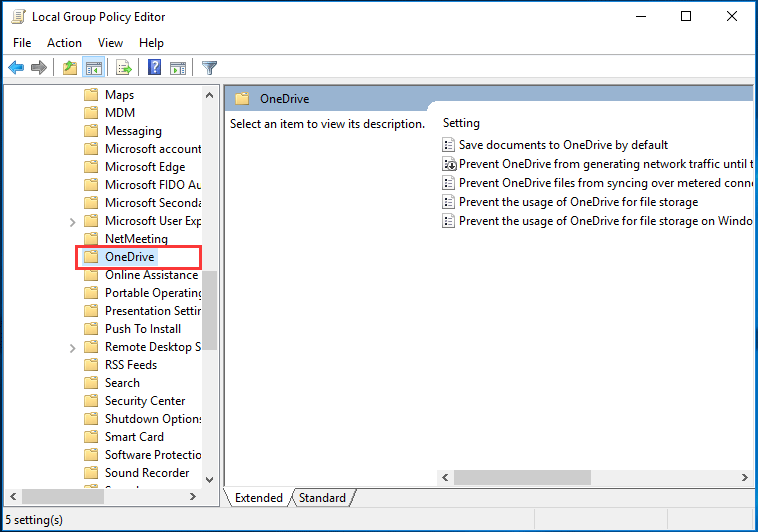Maximize the Local Group Policy Editor window
The height and width of the screenshot is (532, 758).
pos(685,16)
